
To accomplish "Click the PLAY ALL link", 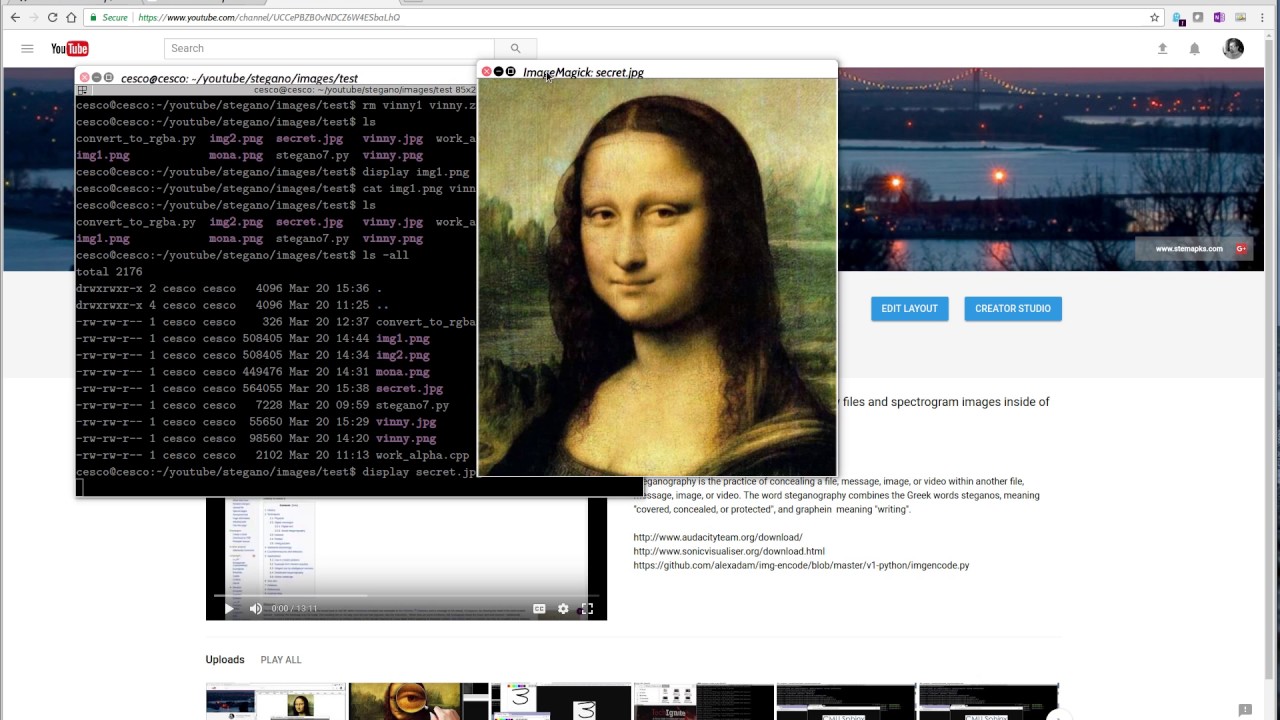I will (281, 660).
